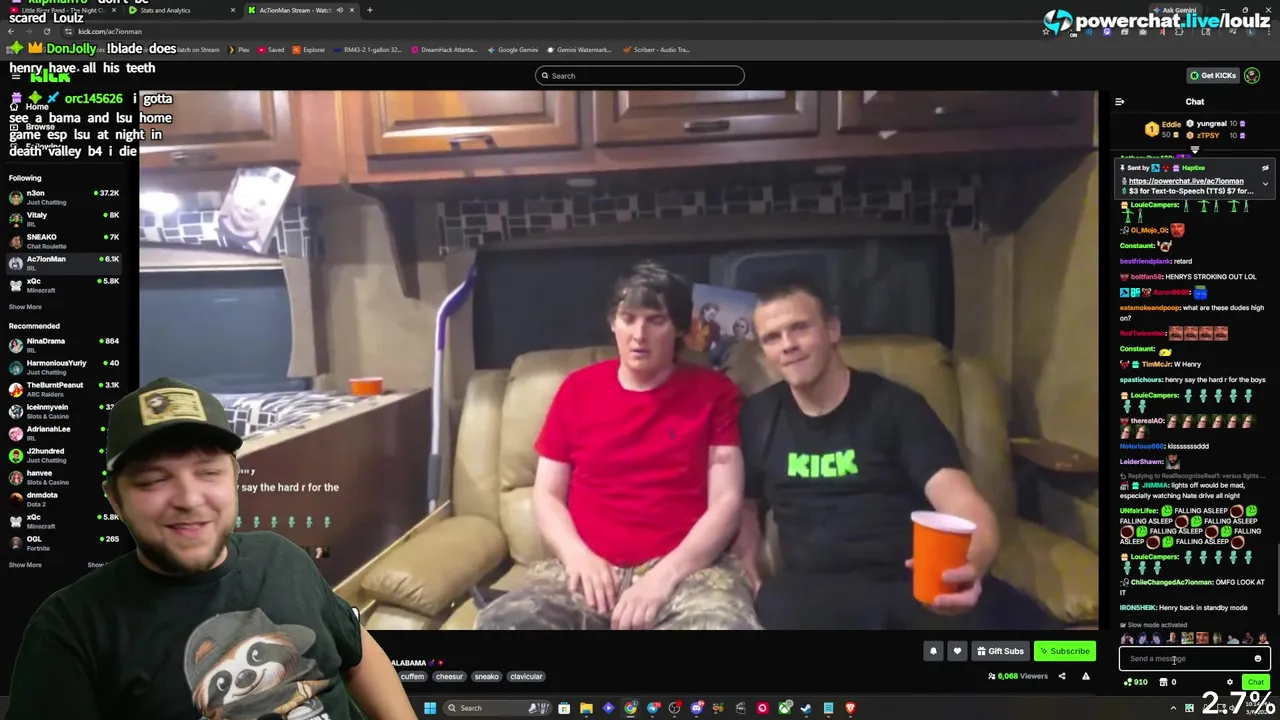Open the chat shop icon next to 0
The width and height of the screenshot is (1280, 720).
point(1163,682)
